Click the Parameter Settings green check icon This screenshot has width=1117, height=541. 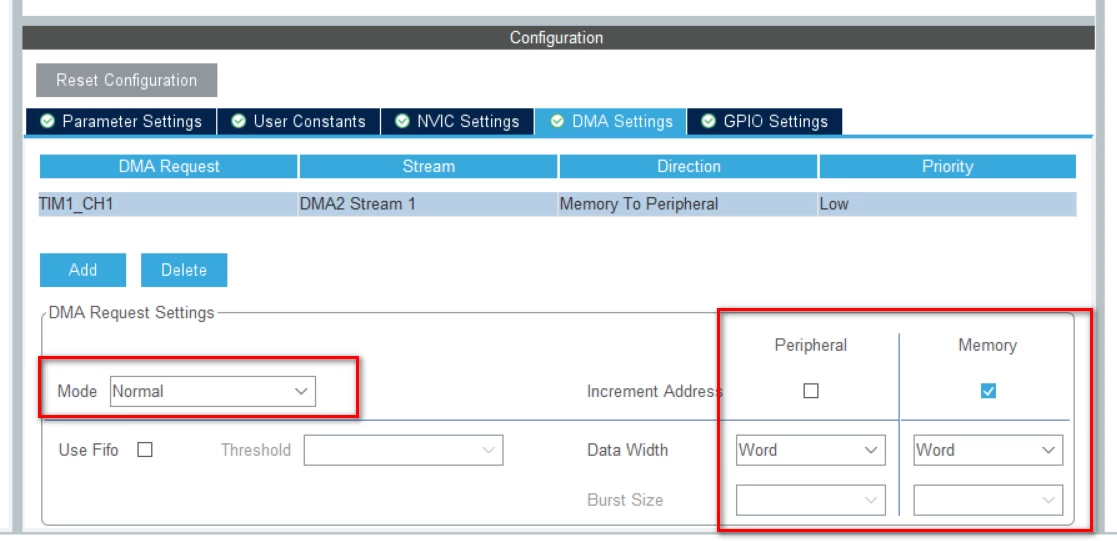coord(46,121)
